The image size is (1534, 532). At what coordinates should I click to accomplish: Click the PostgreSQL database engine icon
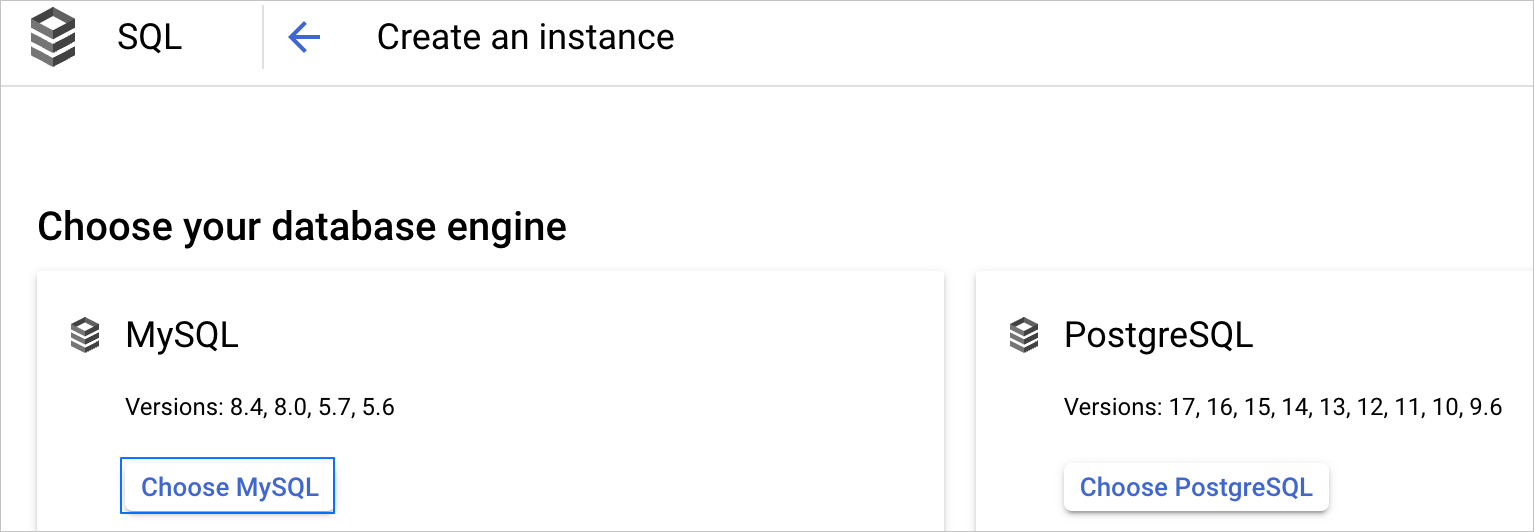(x=1024, y=335)
